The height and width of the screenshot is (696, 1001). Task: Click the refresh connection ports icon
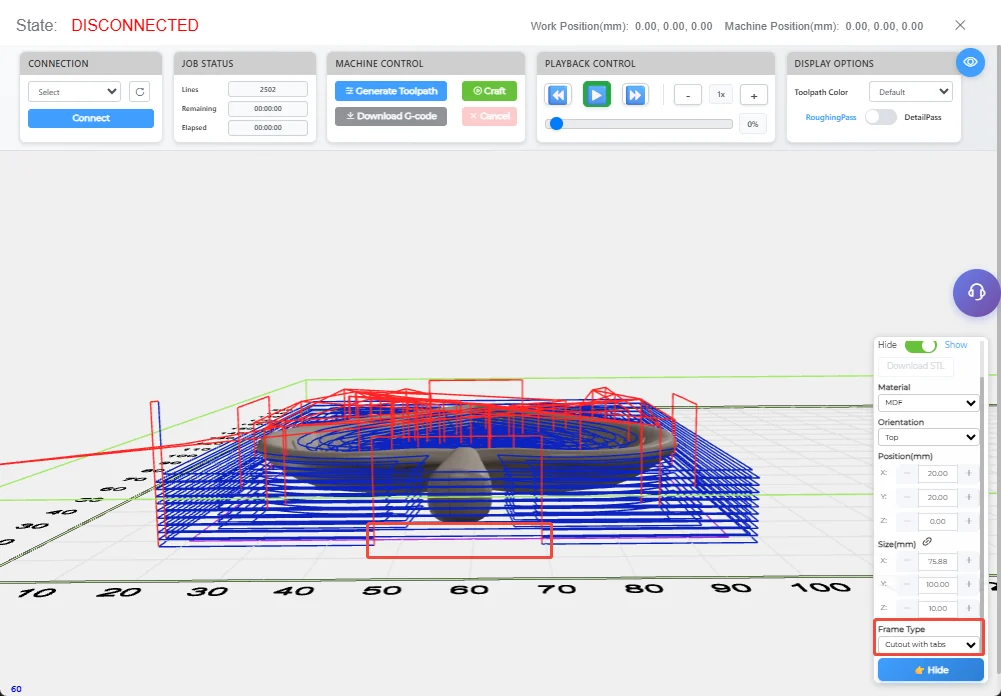click(139, 91)
